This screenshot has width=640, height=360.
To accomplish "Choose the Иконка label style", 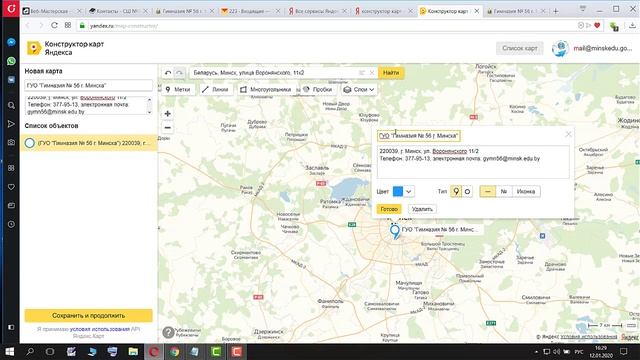I will tap(526, 191).
